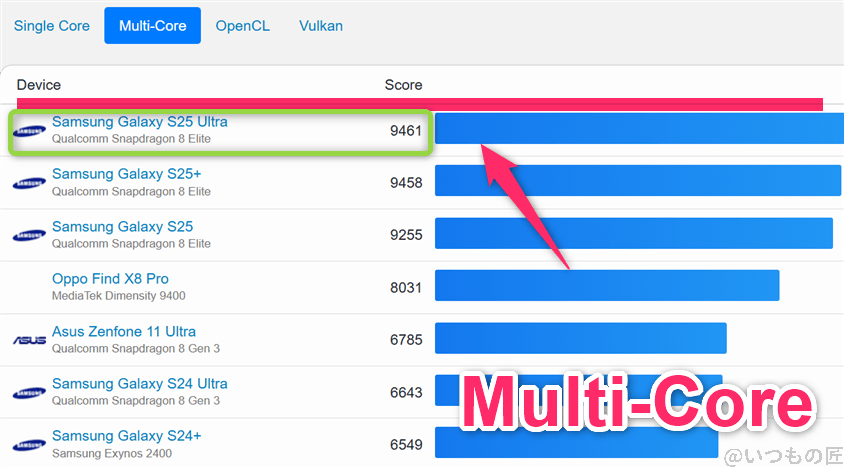Click the 9255 score for Galaxy S25
The width and height of the screenshot is (844, 469).
coord(406,235)
